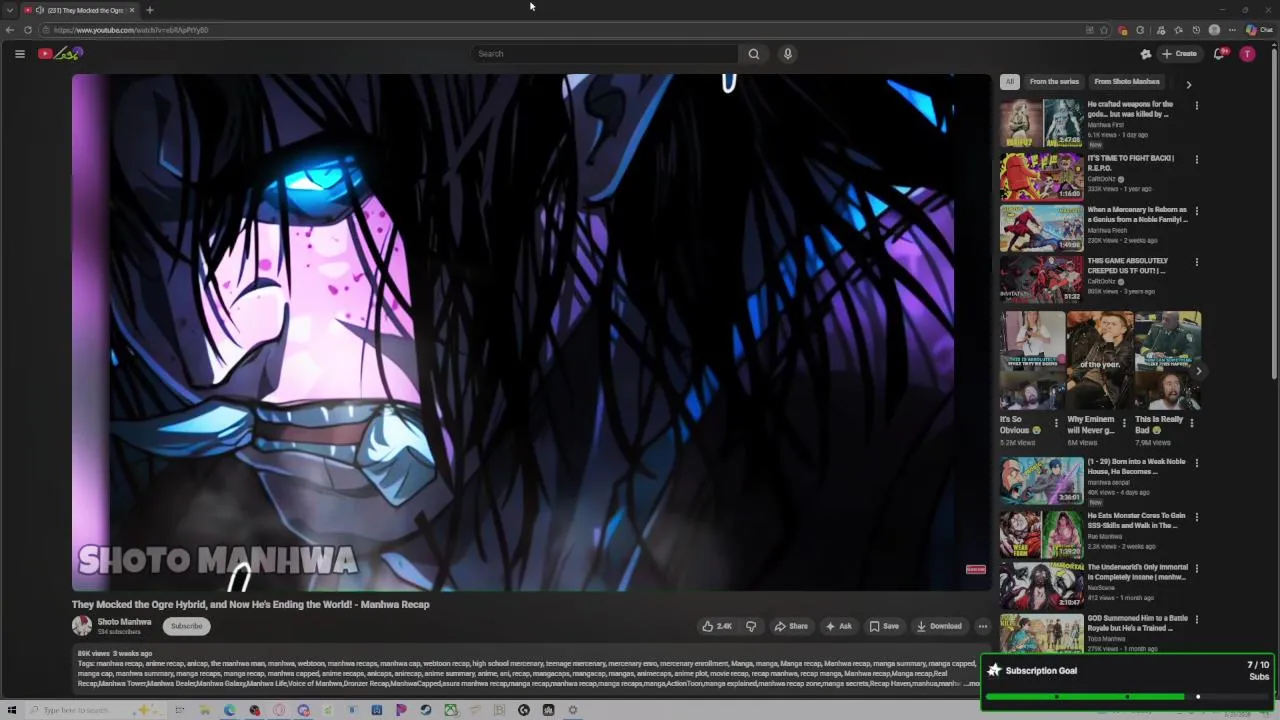
Task: Click the red subscribe watermark in video corner
Action: tap(975, 570)
